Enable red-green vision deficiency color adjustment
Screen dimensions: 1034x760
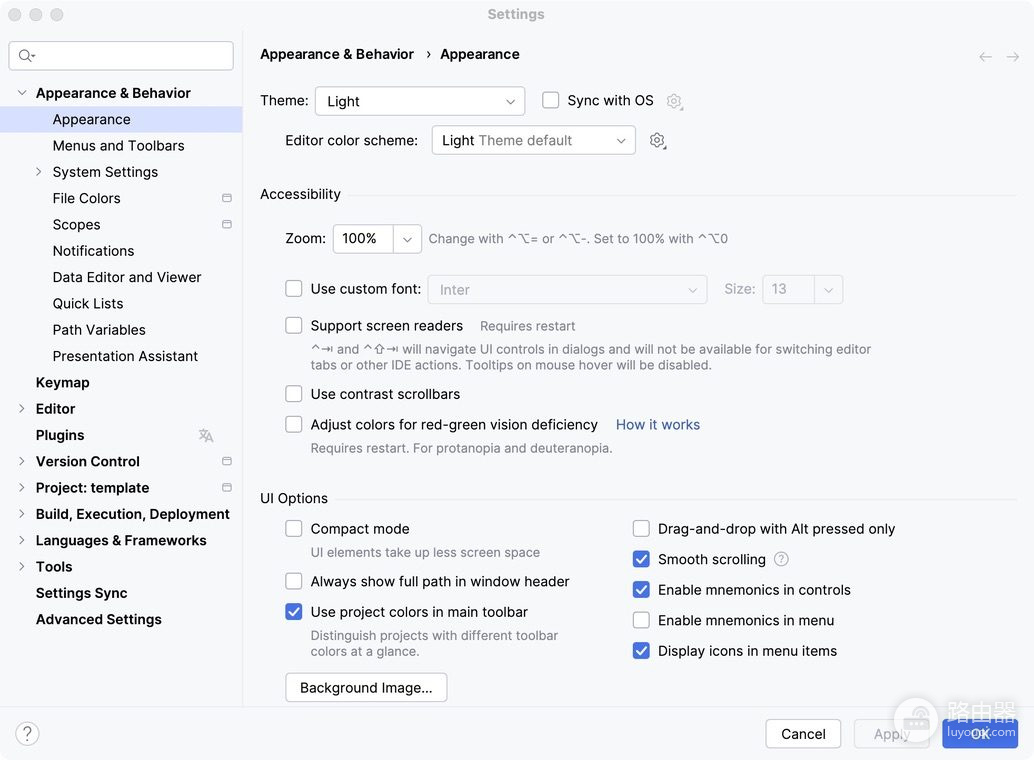click(293, 424)
